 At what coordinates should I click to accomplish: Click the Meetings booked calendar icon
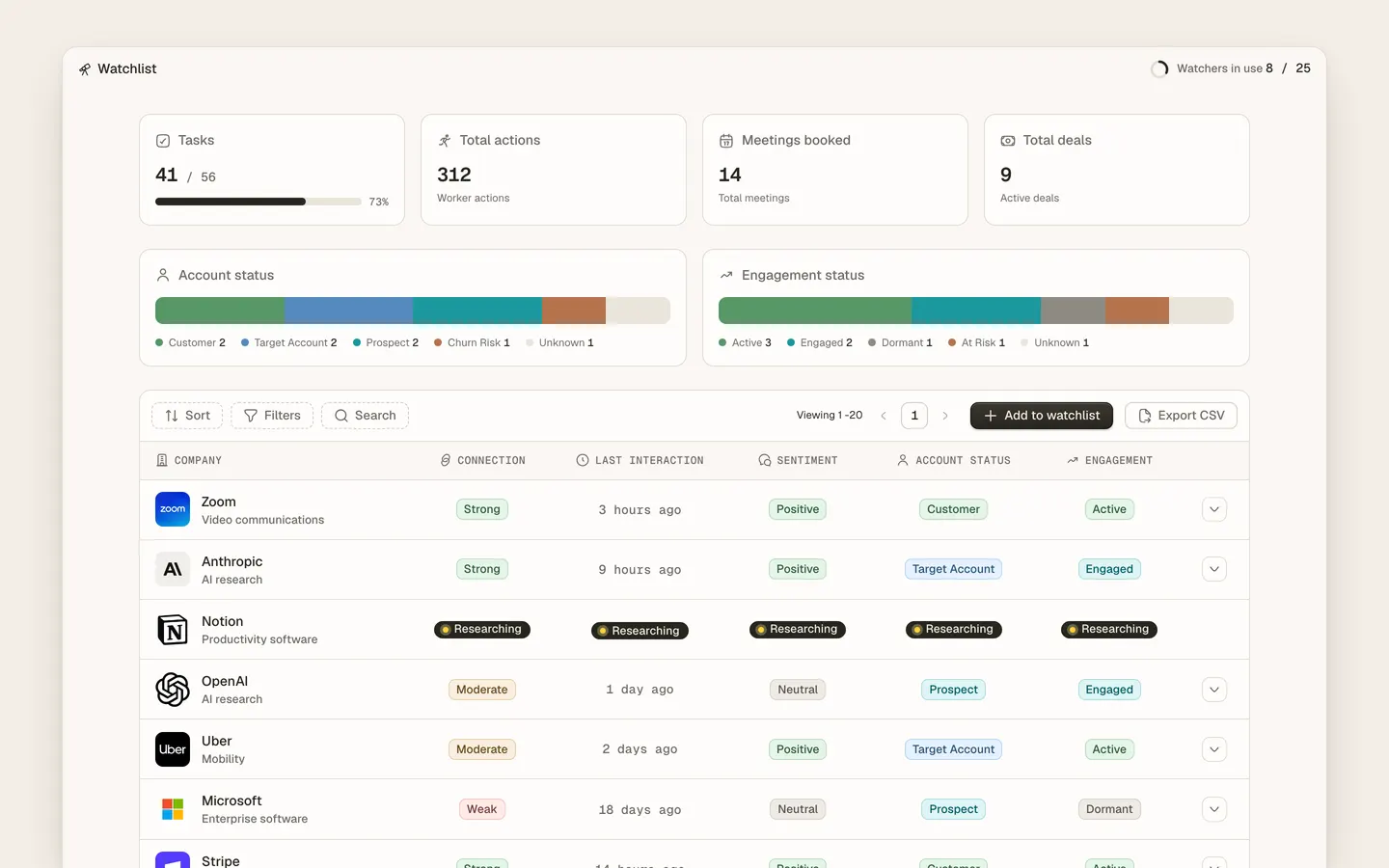726,141
